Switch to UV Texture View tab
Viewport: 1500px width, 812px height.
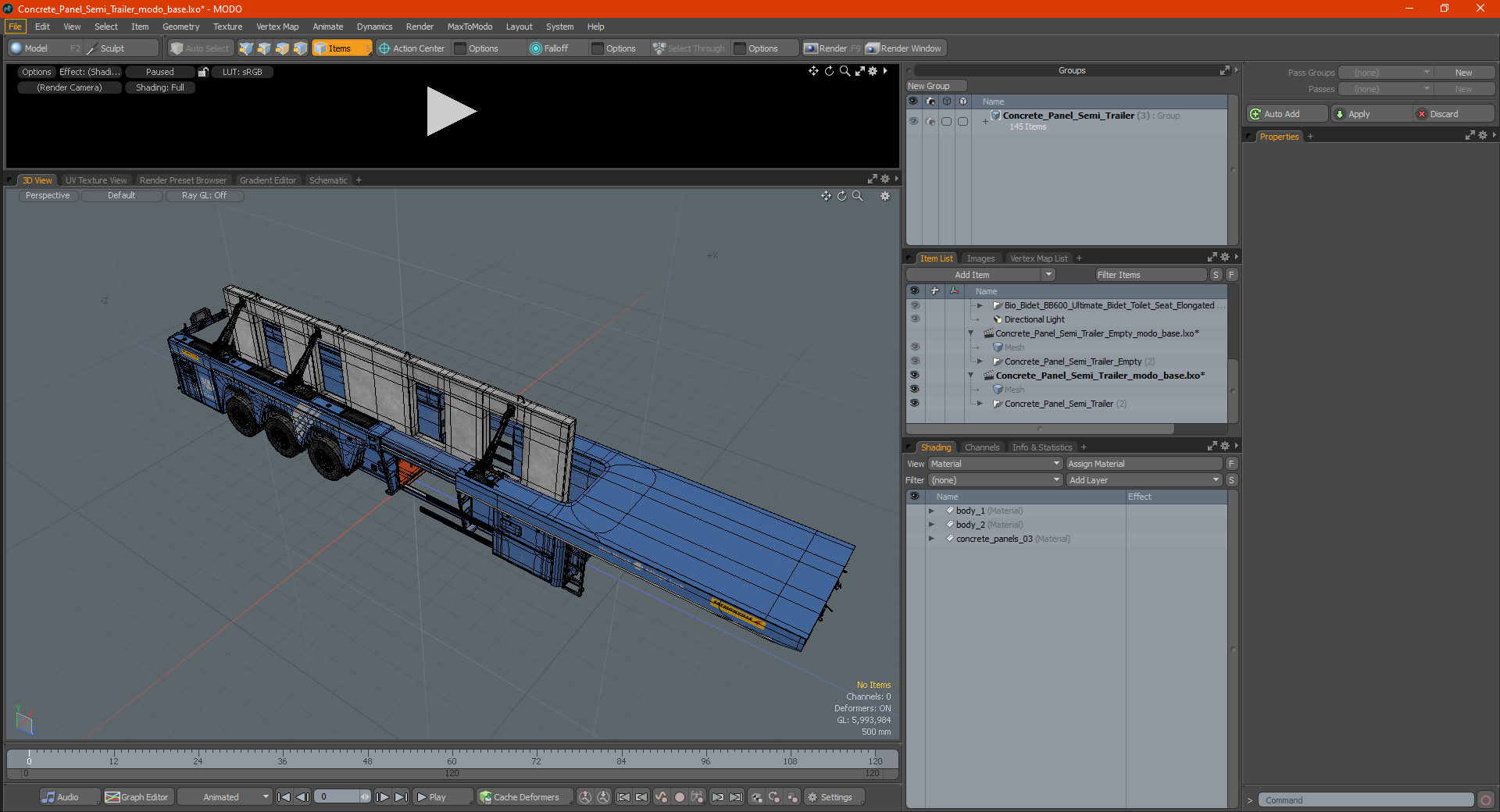pyautogui.click(x=95, y=180)
